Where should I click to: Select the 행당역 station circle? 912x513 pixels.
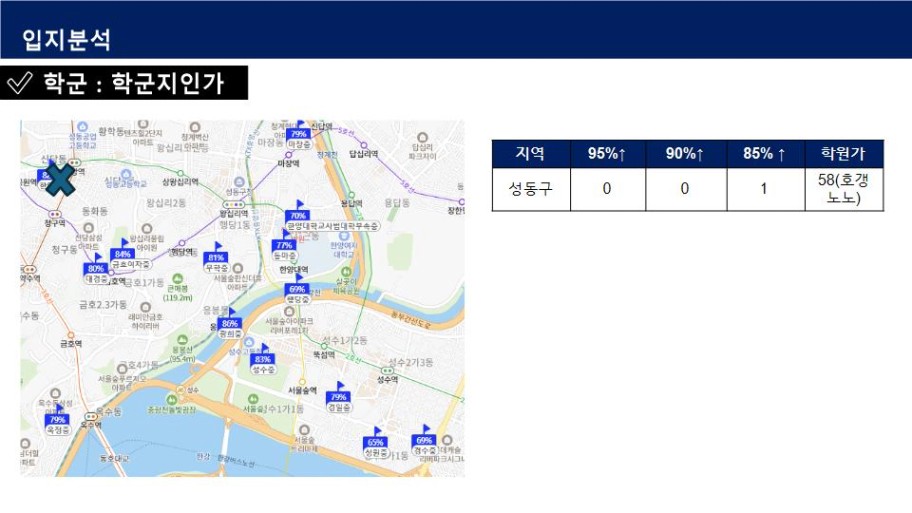coord(182,243)
